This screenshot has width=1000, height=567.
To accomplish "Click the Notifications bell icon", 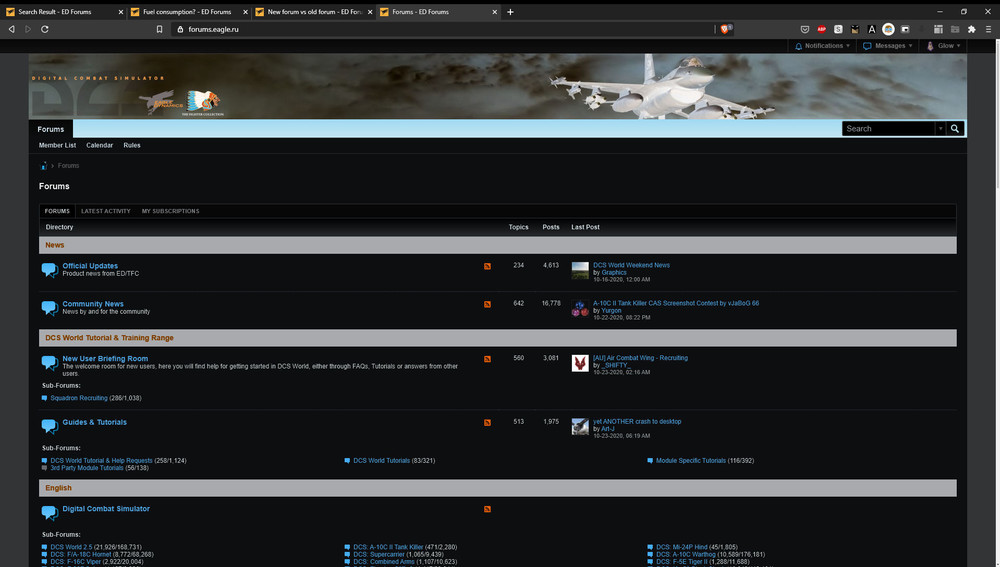I will click(798, 46).
